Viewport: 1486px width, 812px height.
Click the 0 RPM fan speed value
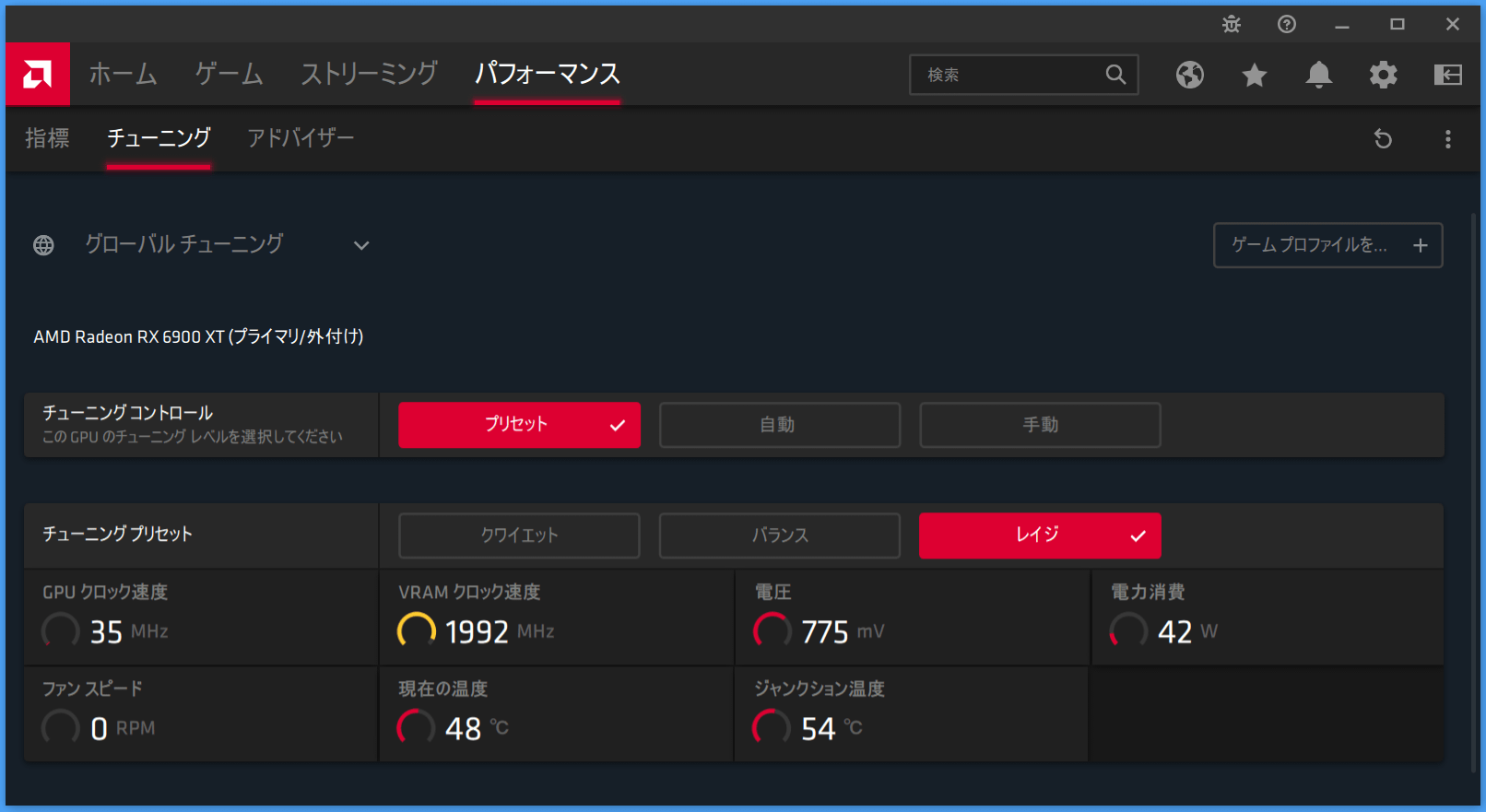(x=123, y=728)
